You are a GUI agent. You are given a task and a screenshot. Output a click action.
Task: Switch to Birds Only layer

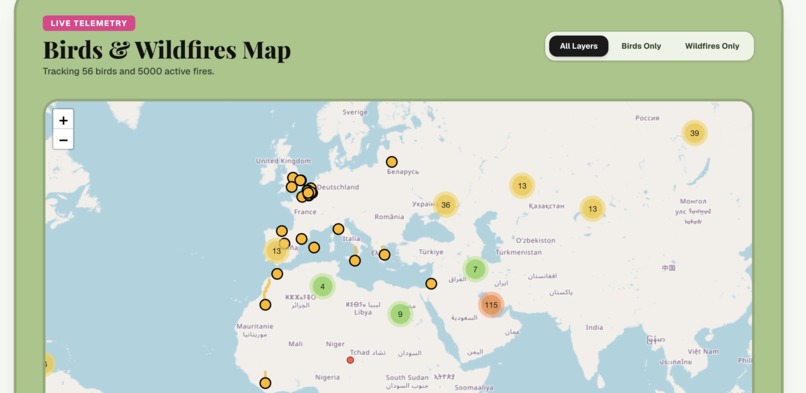[641, 46]
